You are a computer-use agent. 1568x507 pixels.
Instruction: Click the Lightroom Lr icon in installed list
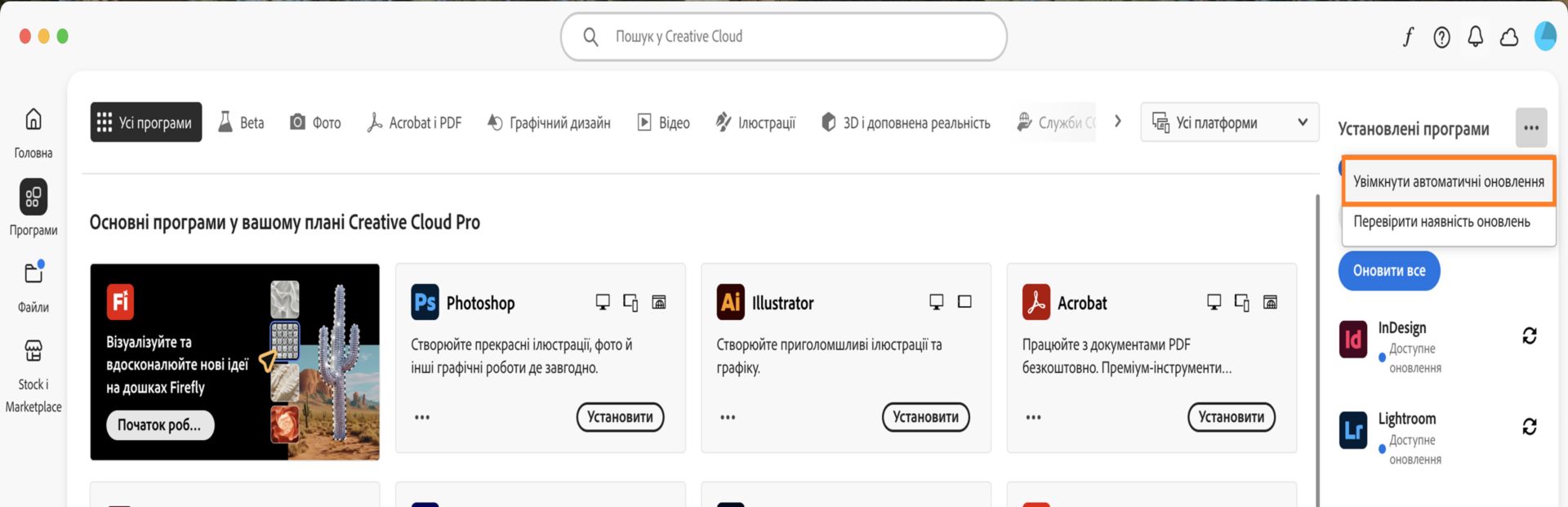[x=1353, y=430]
